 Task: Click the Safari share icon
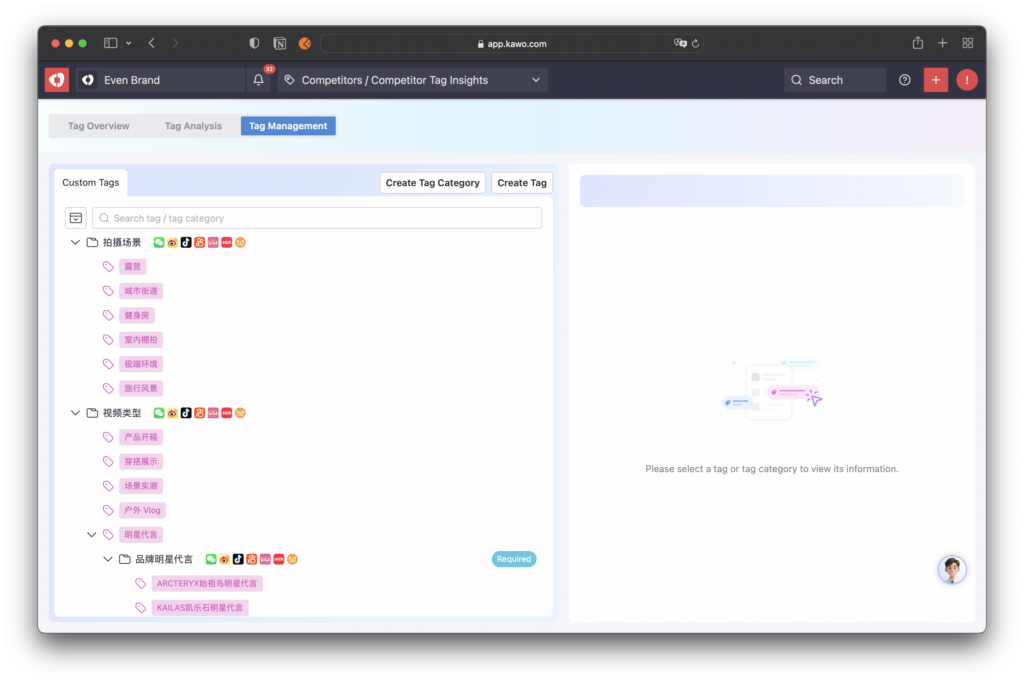pyautogui.click(x=918, y=43)
